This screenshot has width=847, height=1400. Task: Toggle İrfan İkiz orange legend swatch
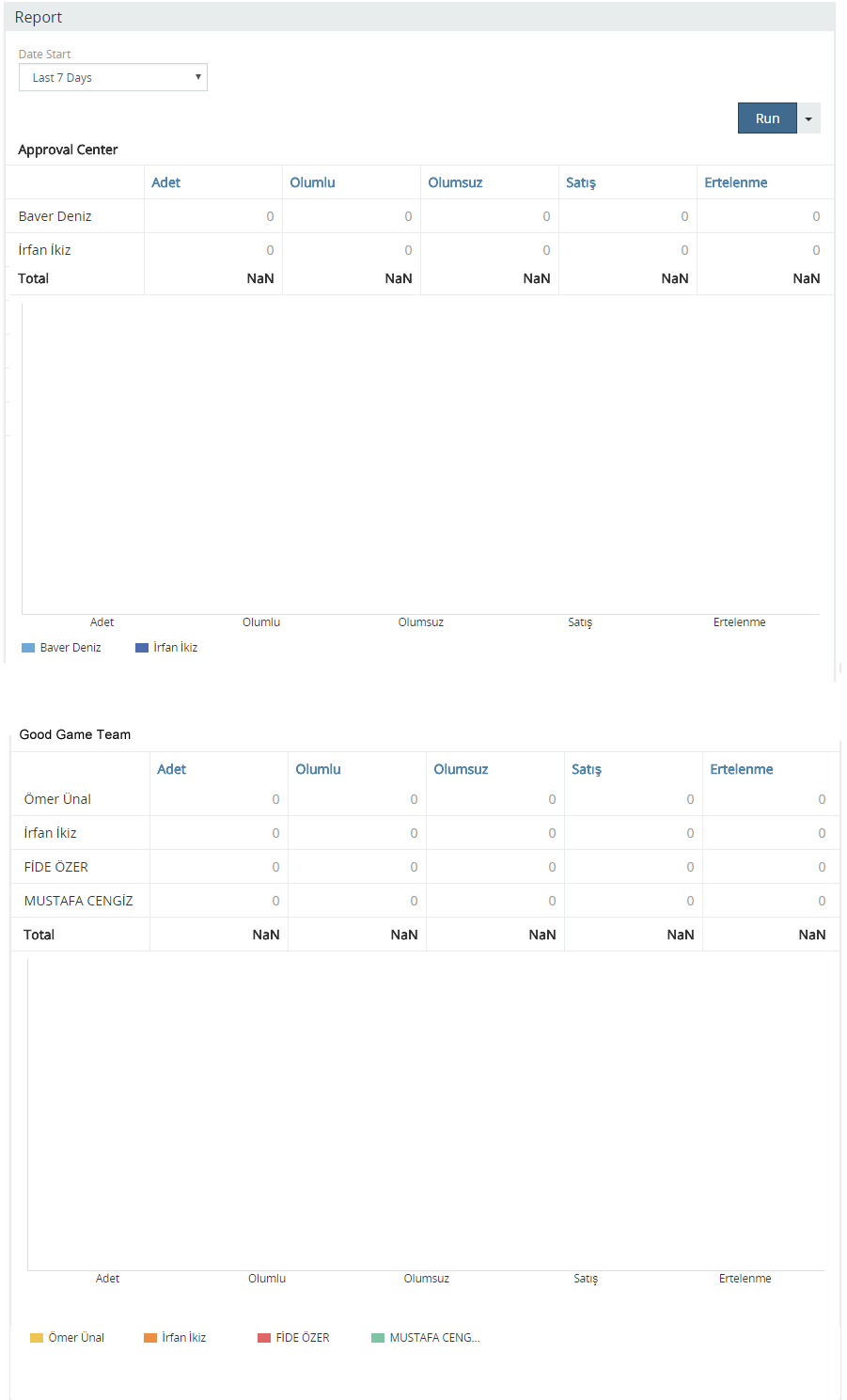click(150, 1338)
